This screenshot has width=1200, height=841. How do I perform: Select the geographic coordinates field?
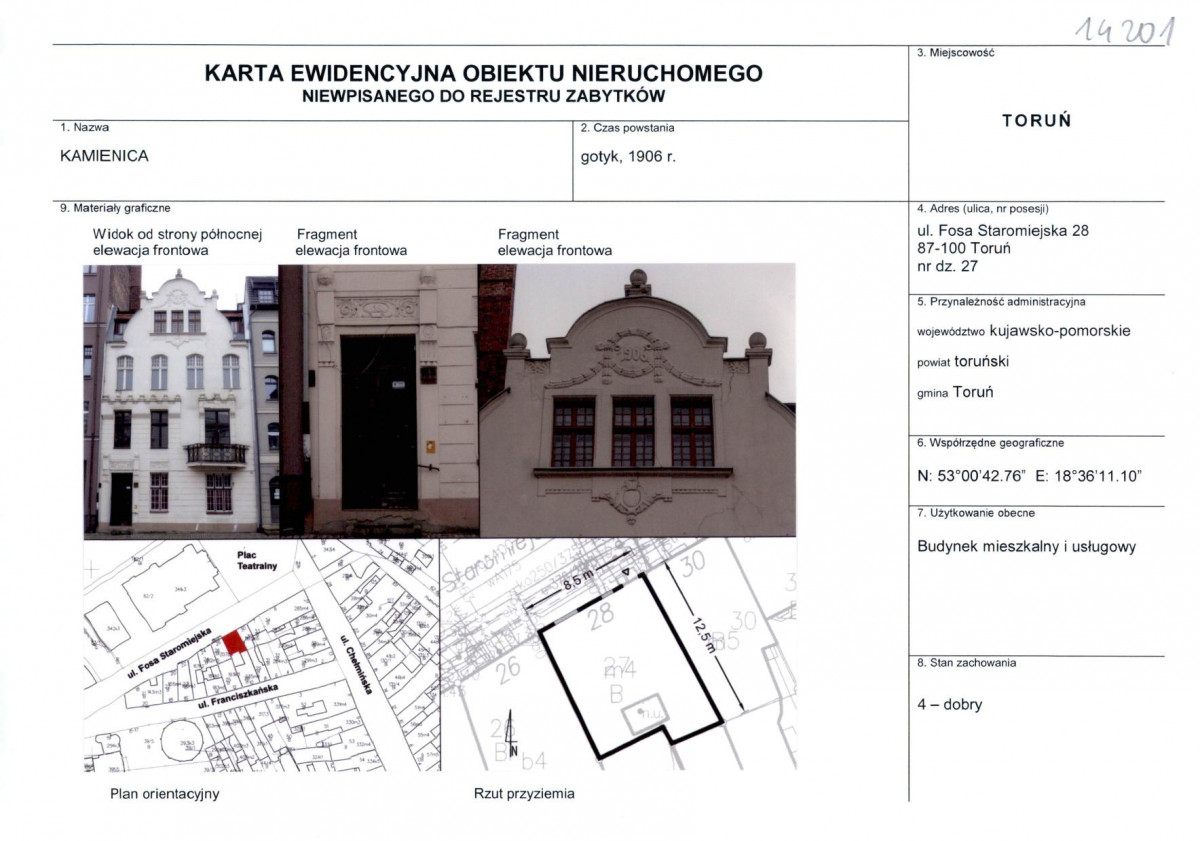pos(1034,477)
